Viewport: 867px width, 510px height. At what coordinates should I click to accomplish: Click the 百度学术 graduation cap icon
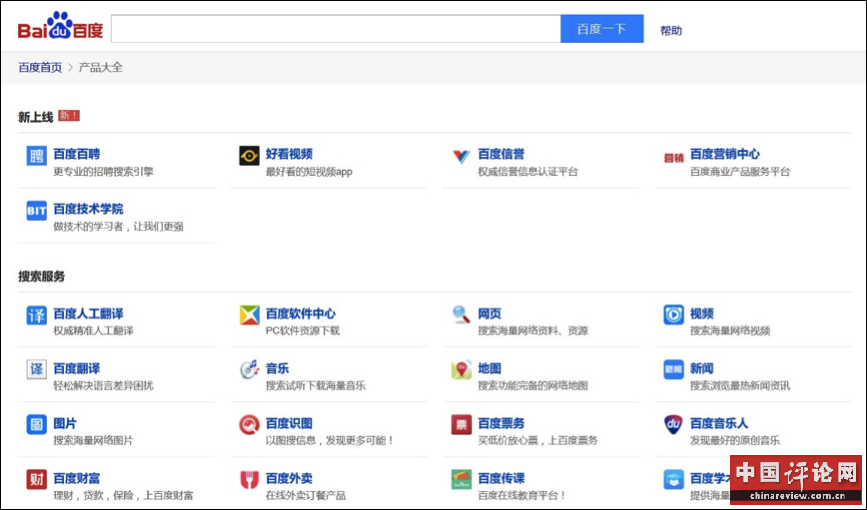(x=673, y=479)
